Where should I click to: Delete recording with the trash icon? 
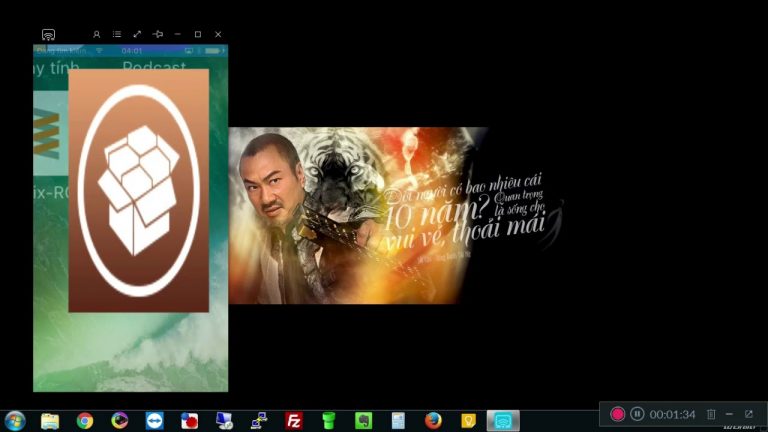click(711, 414)
